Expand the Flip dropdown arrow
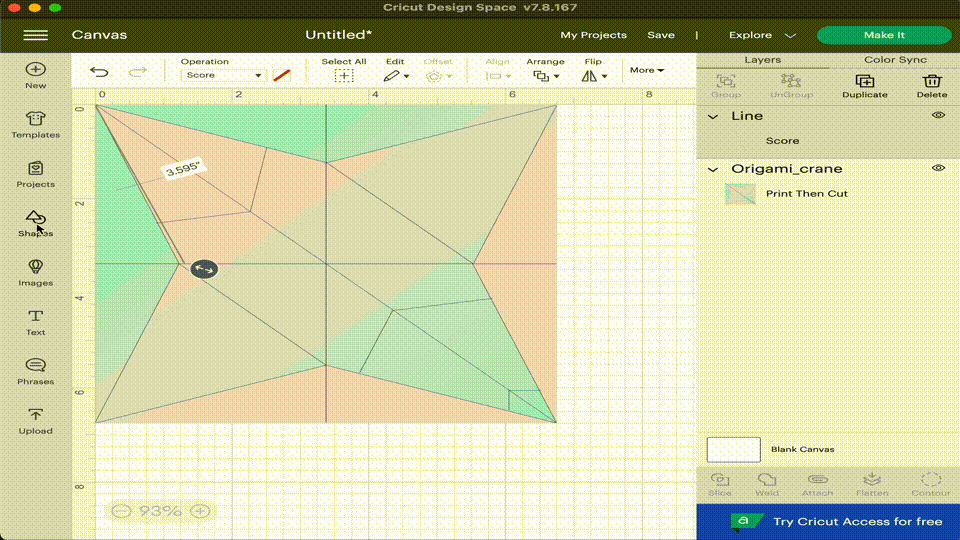The width and height of the screenshot is (960, 540). tap(604, 77)
